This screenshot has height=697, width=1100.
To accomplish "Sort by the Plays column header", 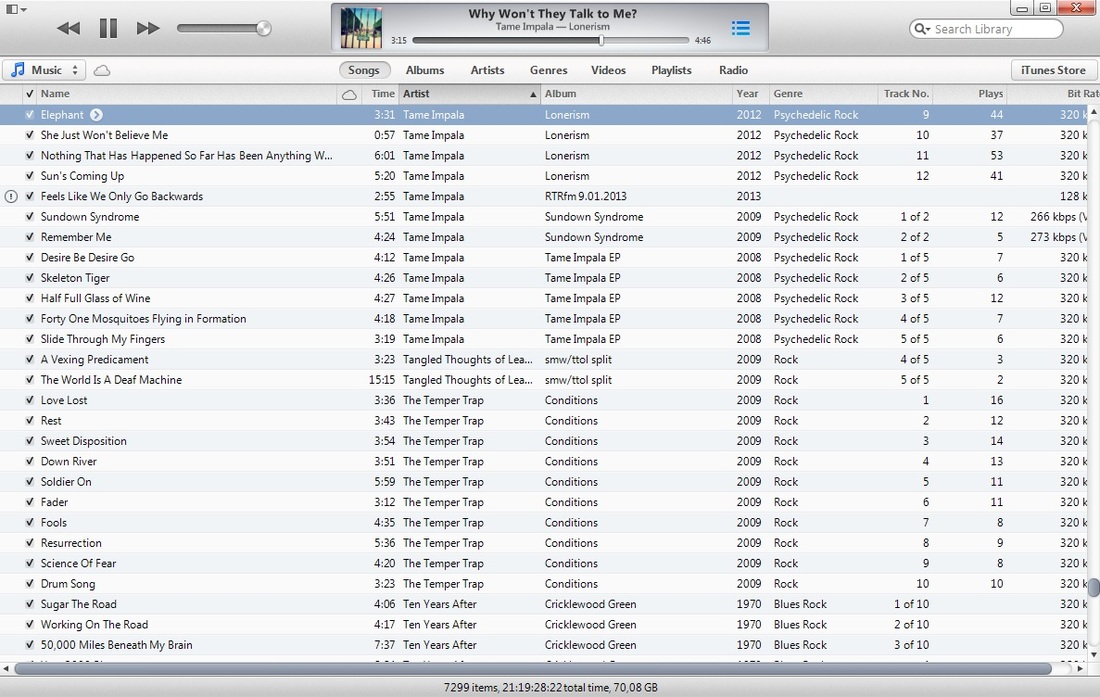I will pos(971,93).
